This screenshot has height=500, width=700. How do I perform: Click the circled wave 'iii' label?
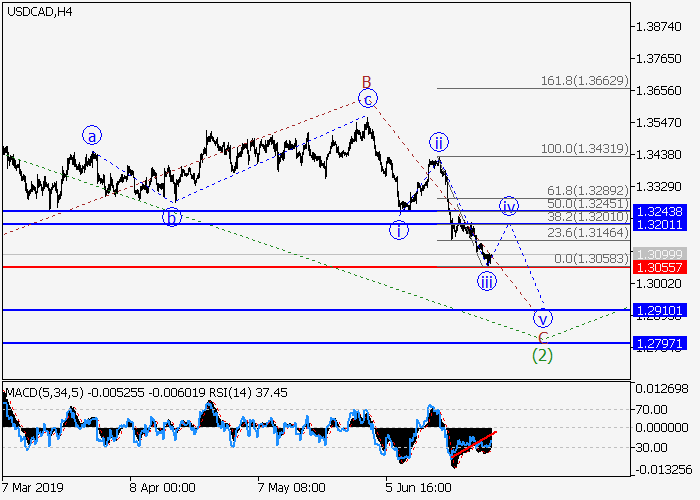[487, 281]
